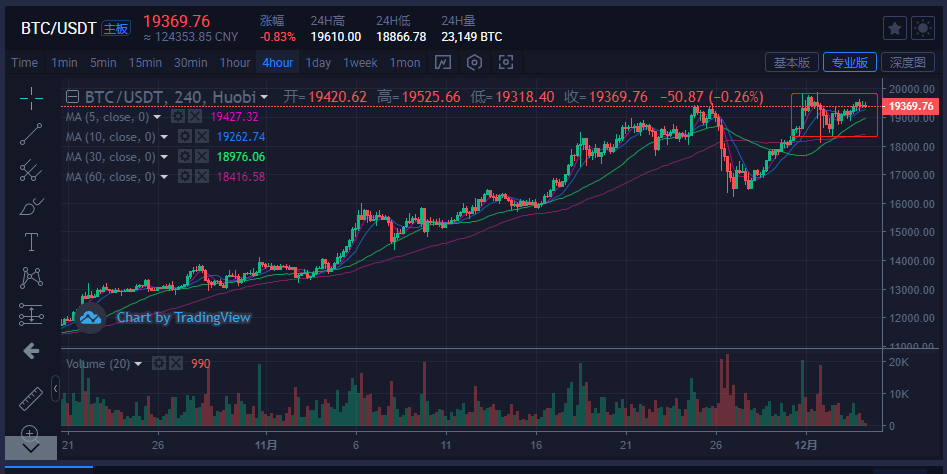This screenshot has width=947, height=474.
Task: Remove the Volume (20) indicator
Action: pos(176,363)
